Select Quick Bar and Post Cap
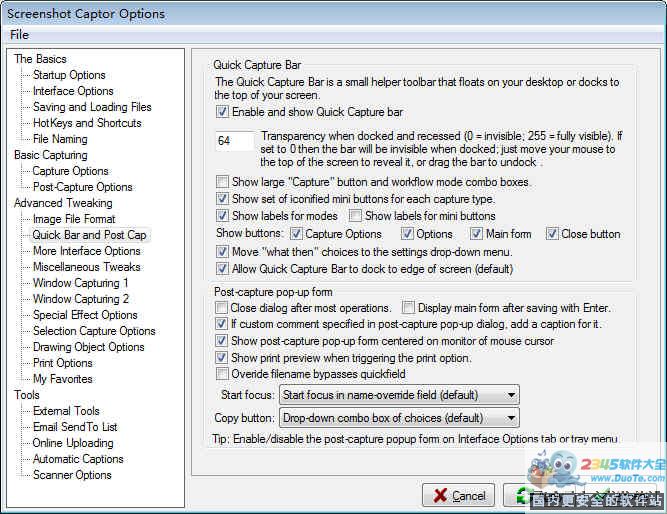 (x=89, y=235)
